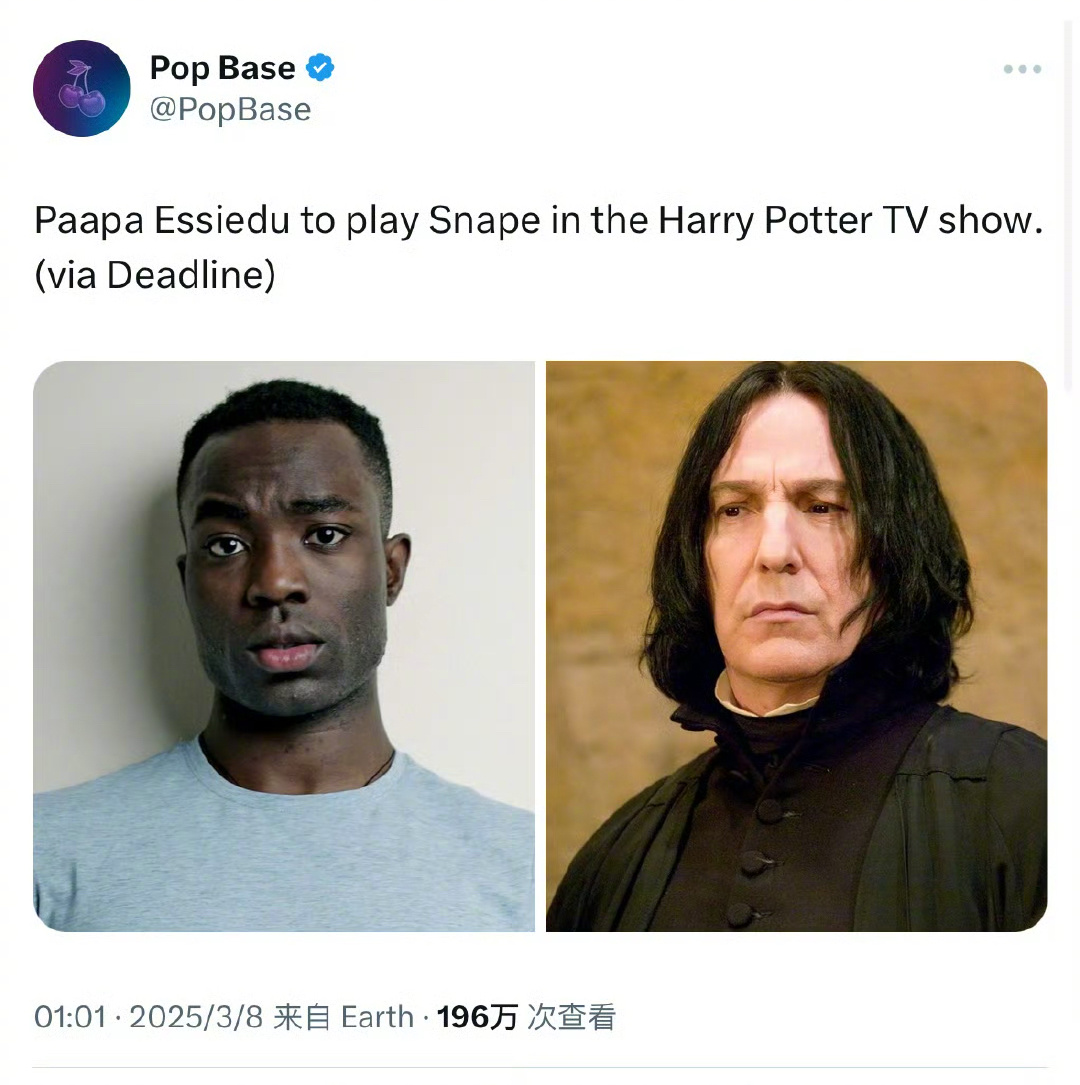The height and width of the screenshot is (1085, 1080).
Task: Click the name Paapa Essiedu in the tweet
Action: (162, 221)
